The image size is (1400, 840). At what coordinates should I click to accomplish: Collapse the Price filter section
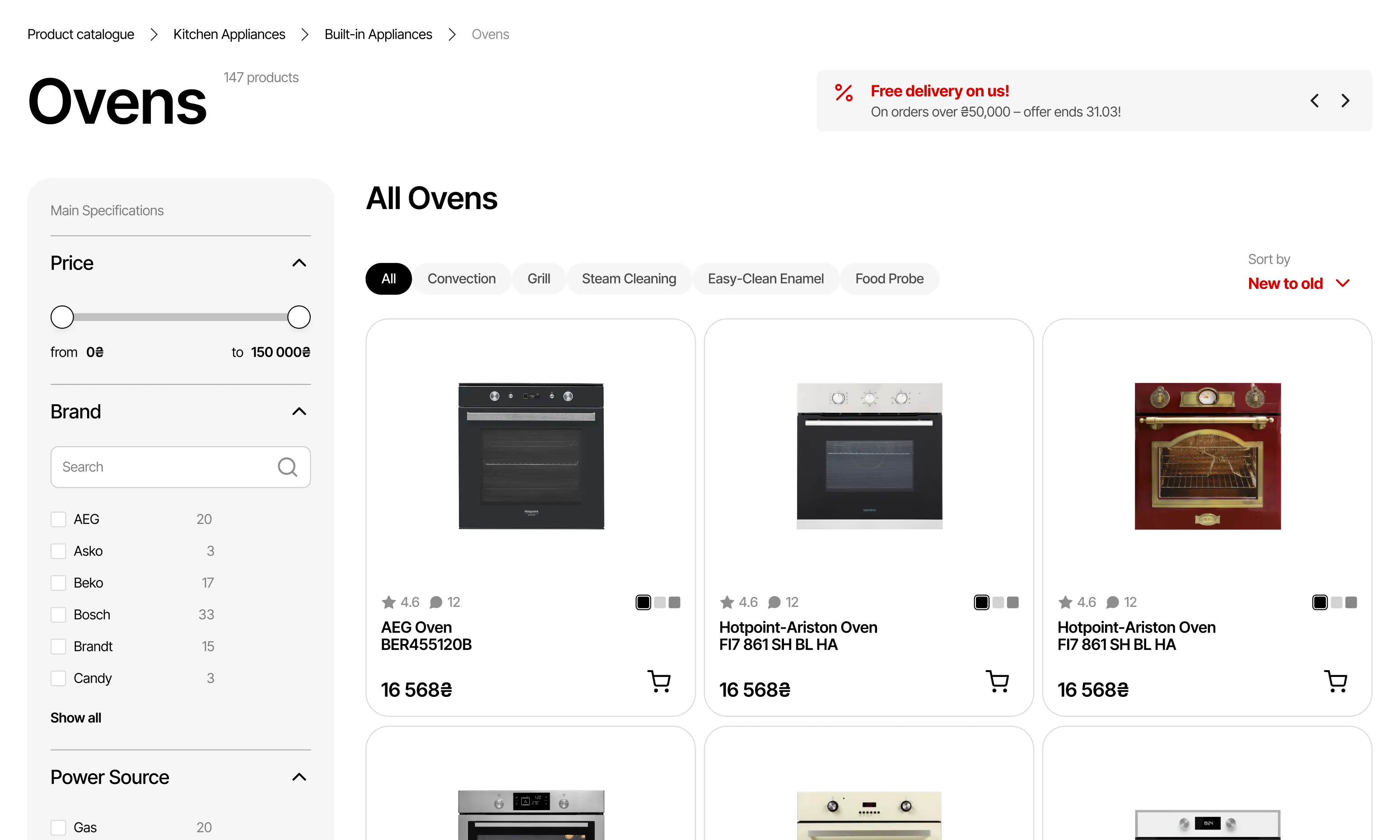click(299, 263)
